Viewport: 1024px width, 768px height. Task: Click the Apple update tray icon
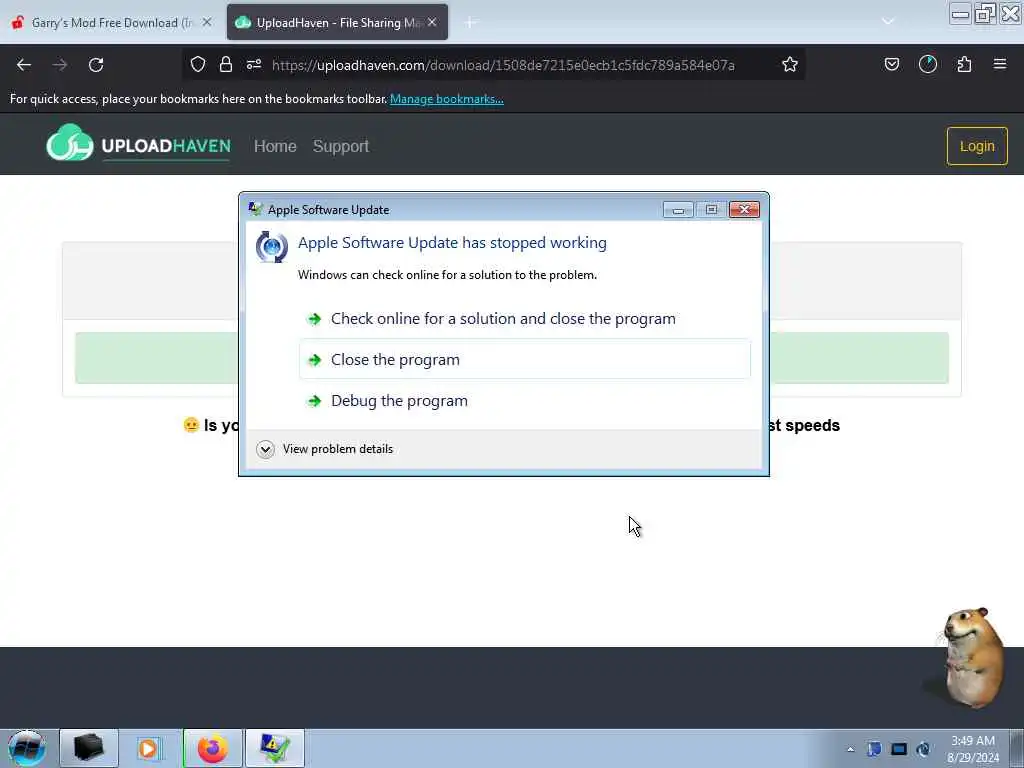coord(923,749)
